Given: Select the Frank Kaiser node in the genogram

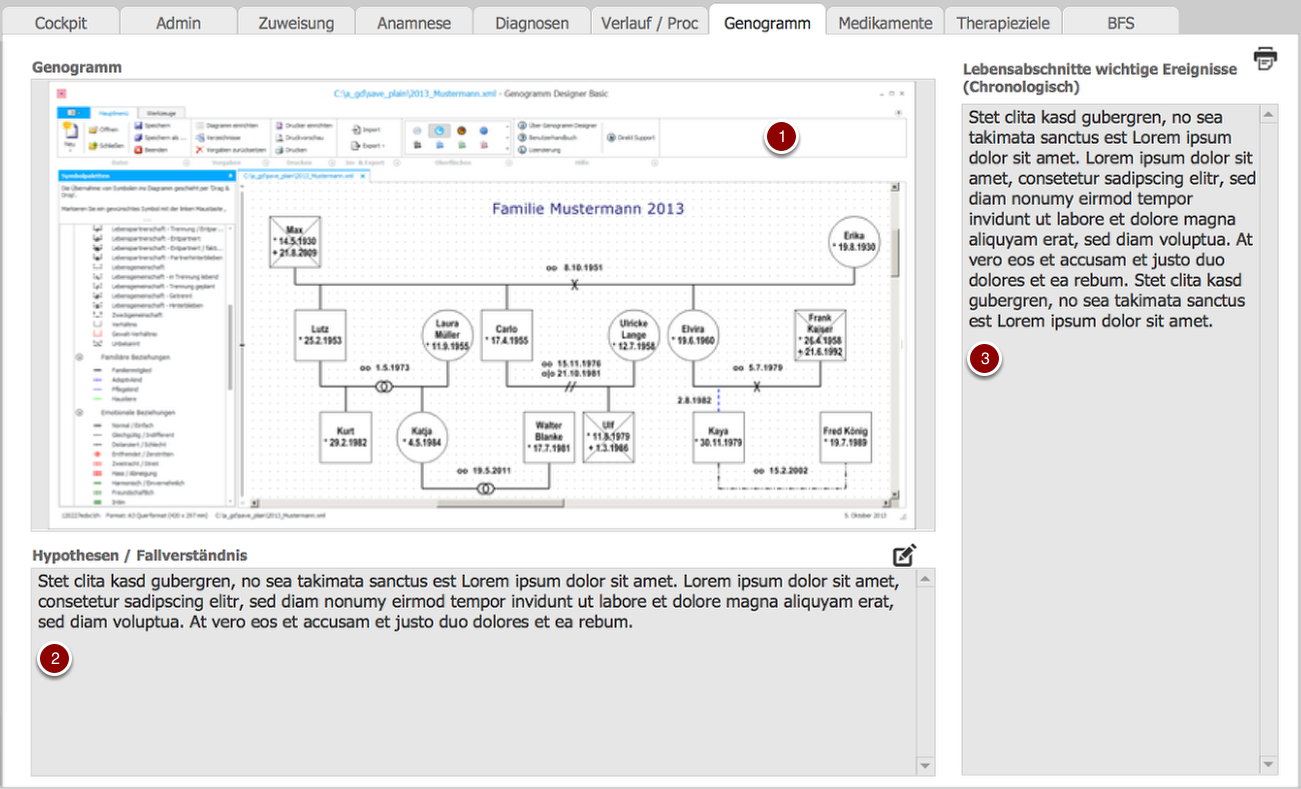Looking at the screenshot, I should click(x=820, y=335).
